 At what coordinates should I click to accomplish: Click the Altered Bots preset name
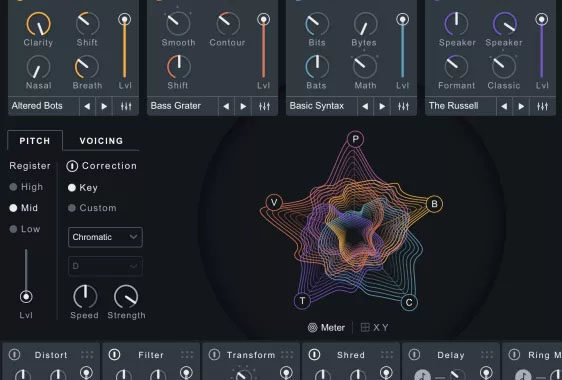click(37, 106)
